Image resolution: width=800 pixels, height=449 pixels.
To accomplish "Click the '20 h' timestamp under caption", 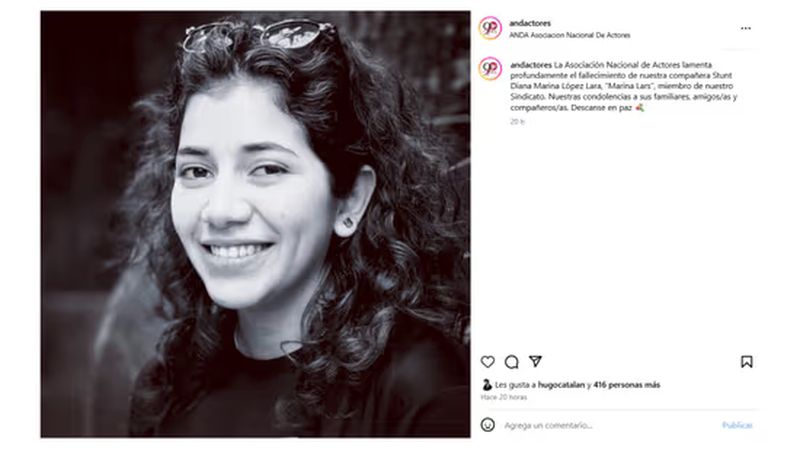I will tap(517, 121).
